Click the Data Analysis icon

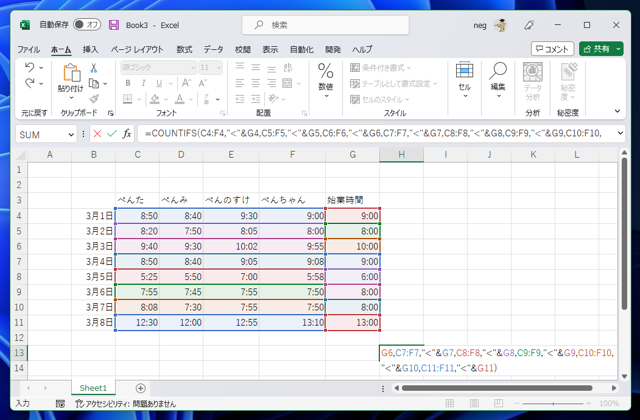[533, 72]
